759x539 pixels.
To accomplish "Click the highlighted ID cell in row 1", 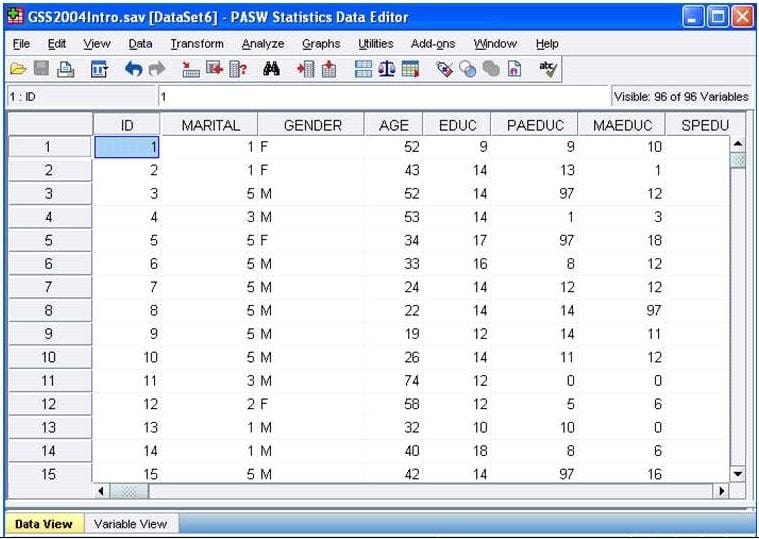I will (126, 147).
